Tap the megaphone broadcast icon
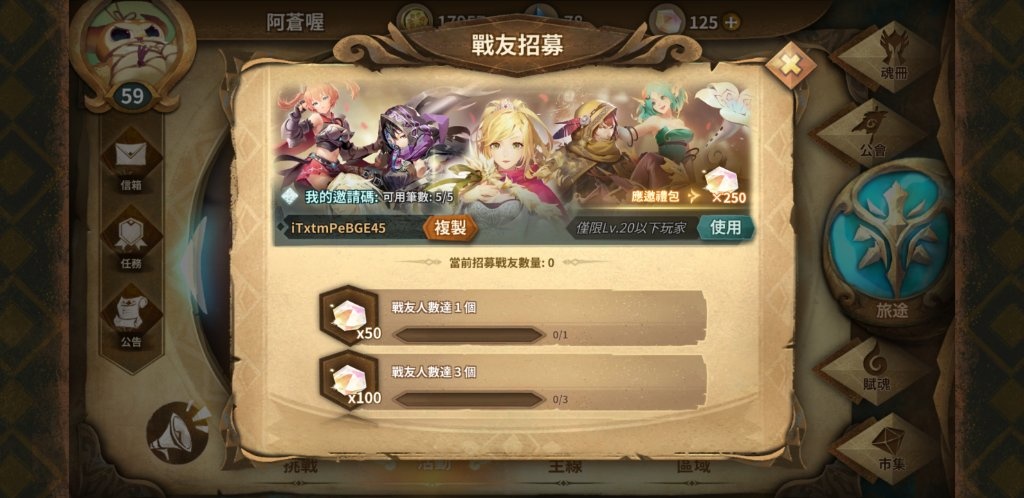Viewport: 1024px width, 498px height. coord(178,432)
